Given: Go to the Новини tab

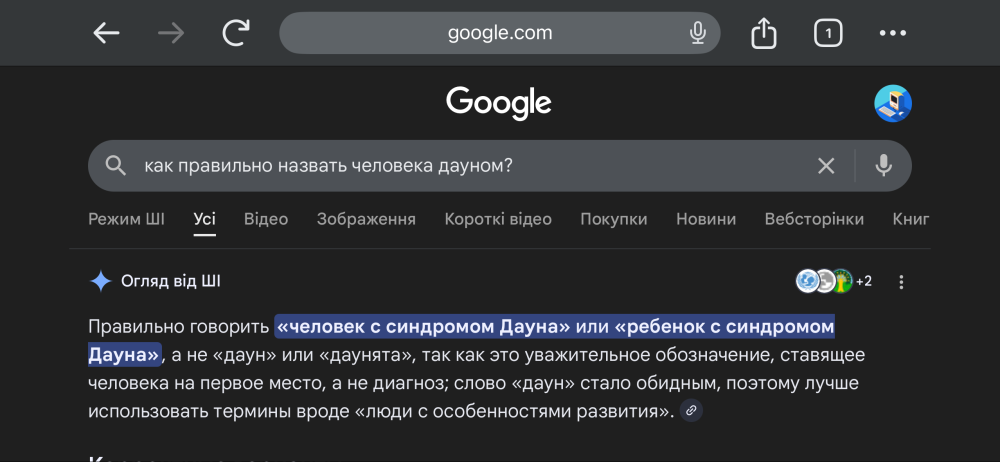Looking at the screenshot, I should [x=706, y=219].
